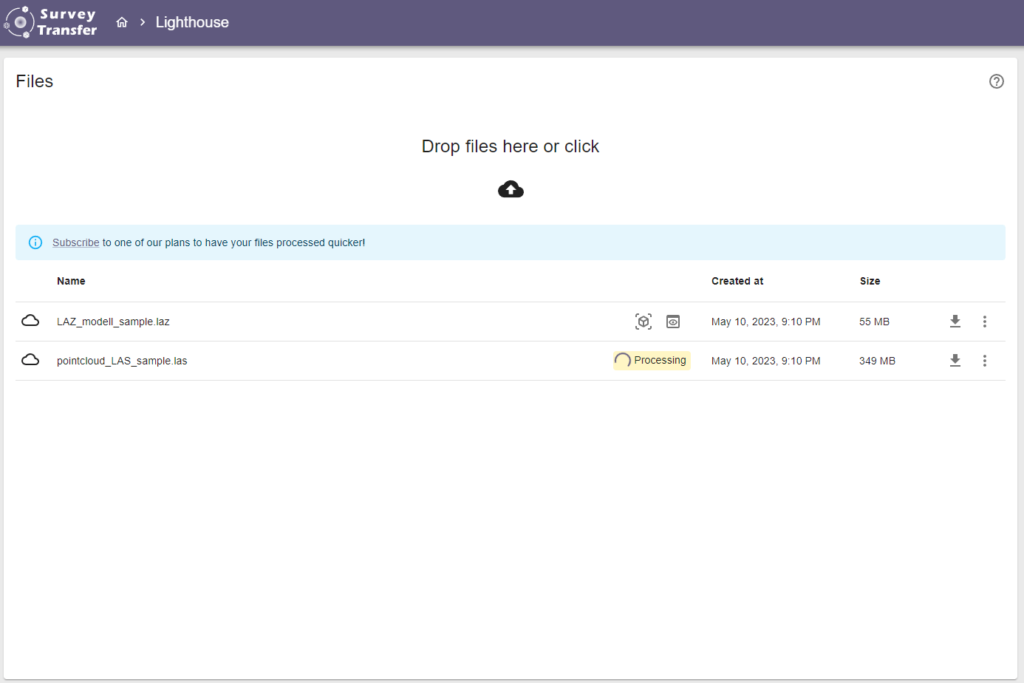
Task: Sort by the Size column header
Action: point(870,281)
